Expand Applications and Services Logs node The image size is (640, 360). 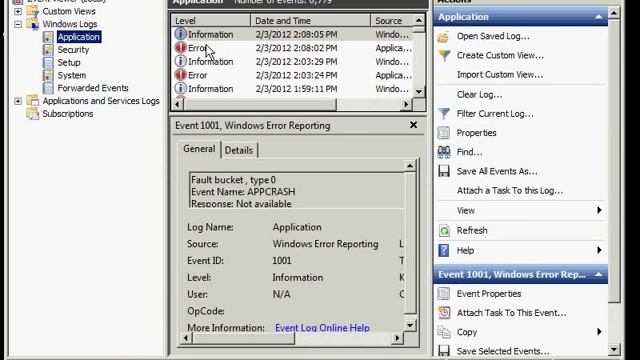coord(18,101)
